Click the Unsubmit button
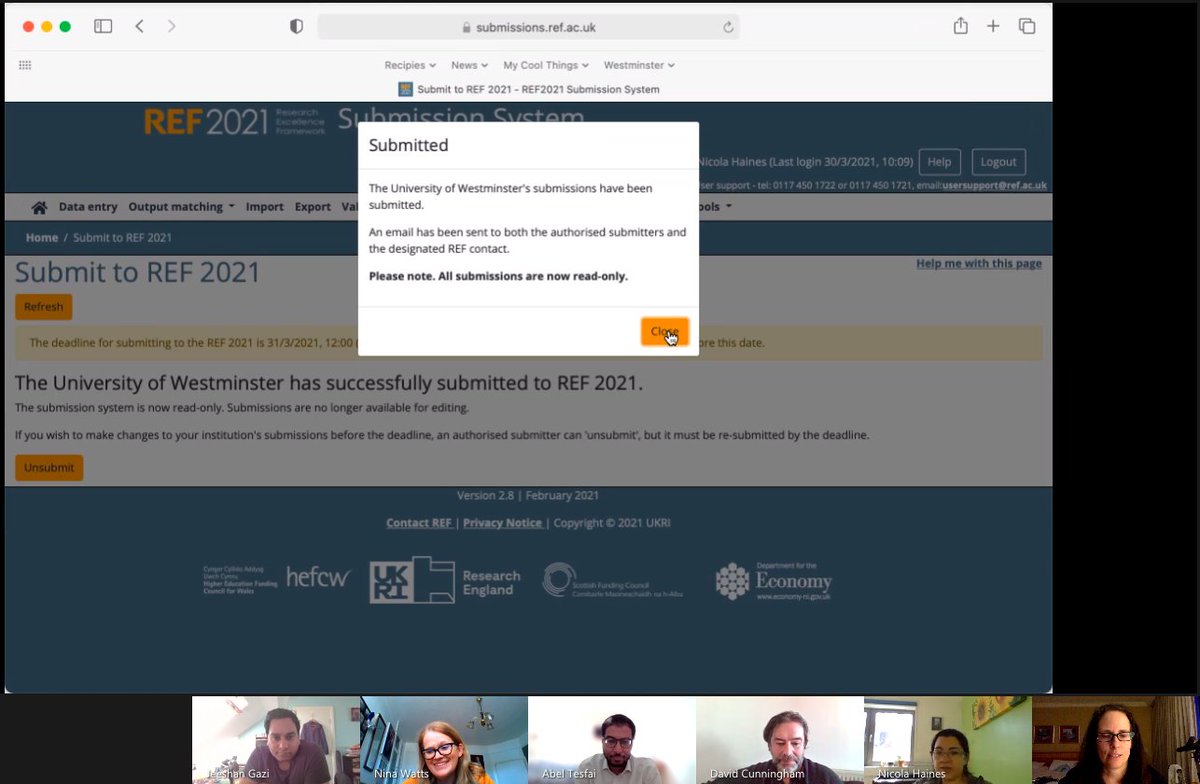Screen dimensions: 1200x784 (x=49, y=468)
